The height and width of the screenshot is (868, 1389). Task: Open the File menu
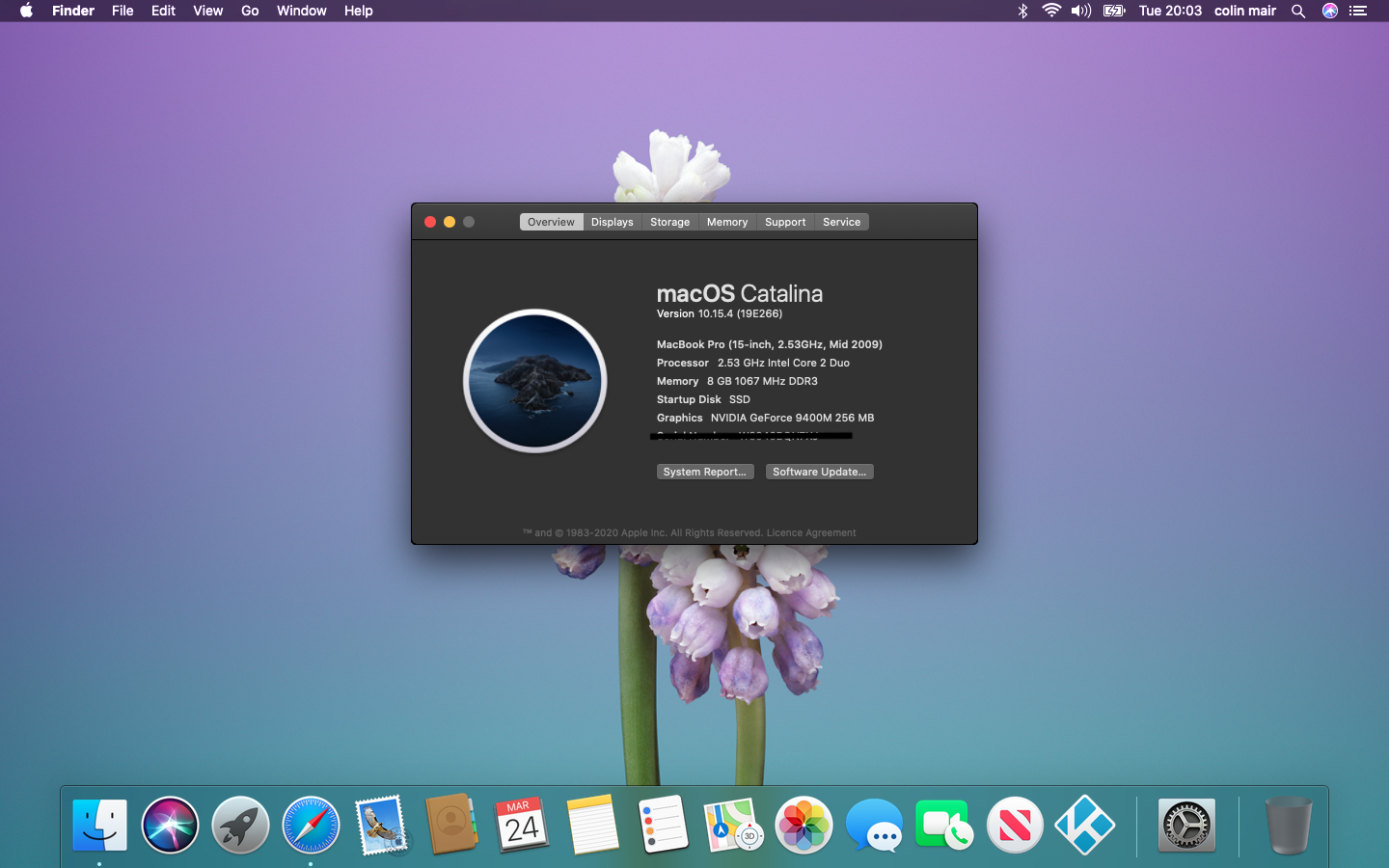tap(123, 11)
